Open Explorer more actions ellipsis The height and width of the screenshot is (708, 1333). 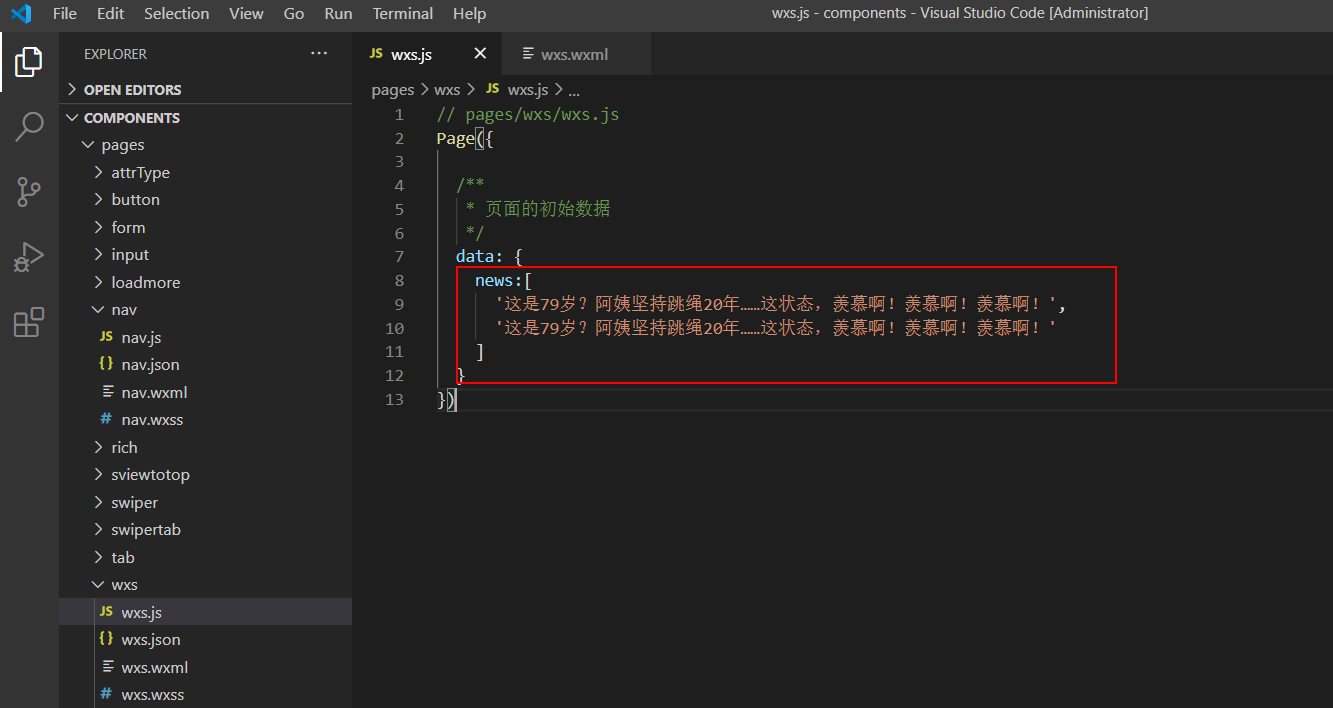(319, 54)
